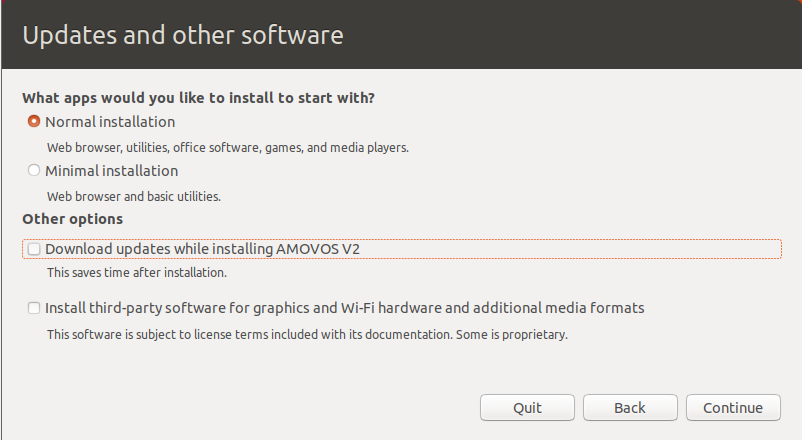This screenshot has width=802, height=440.
Task: Click the 'Minimal installation' label text
Action: pos(112,171)
